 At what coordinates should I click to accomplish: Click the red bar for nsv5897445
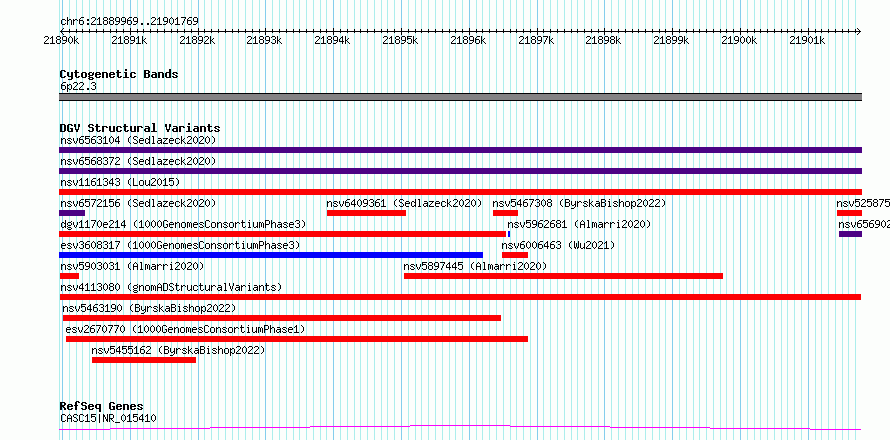coord(563,276)
